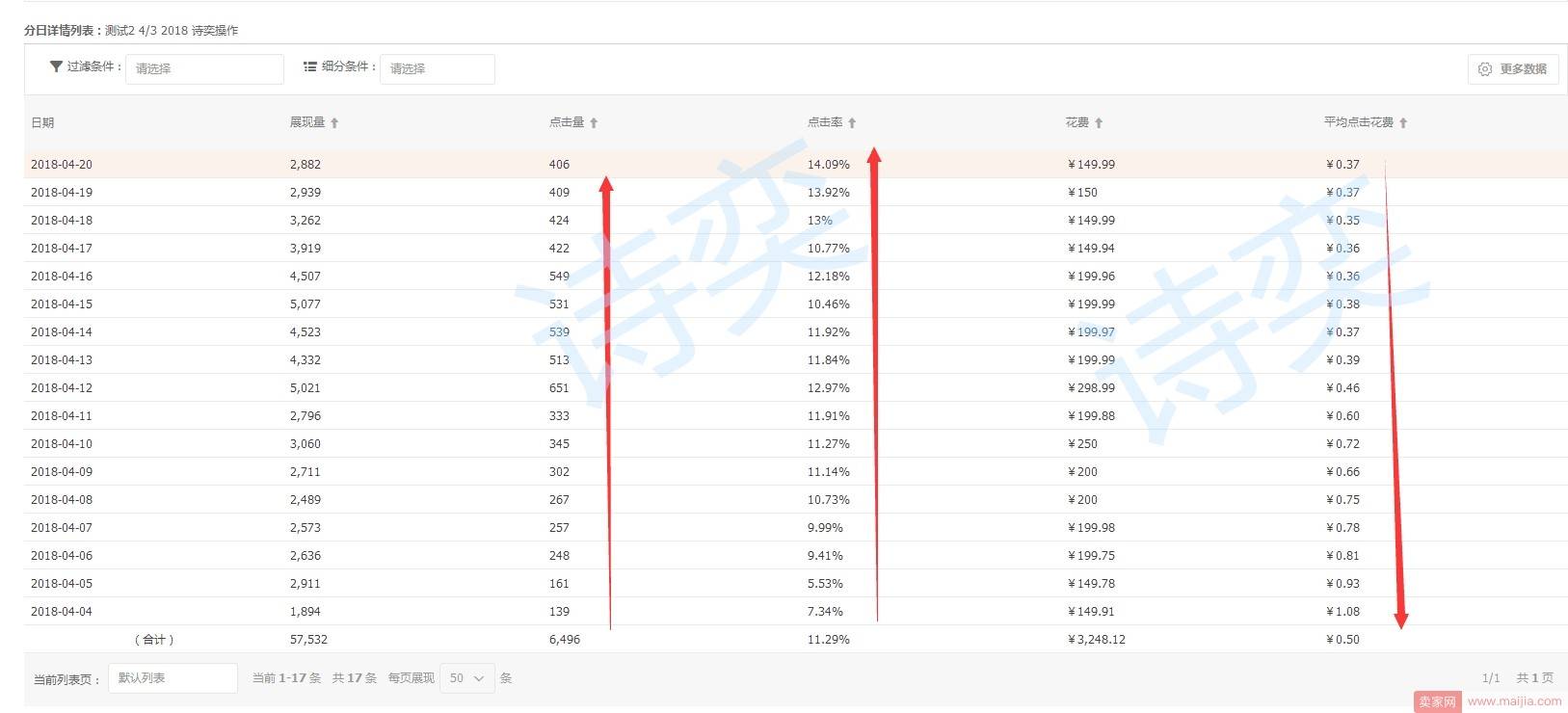Select the 2018-04-11 date cell
1568x713 pixels.
tap(62, 416)
